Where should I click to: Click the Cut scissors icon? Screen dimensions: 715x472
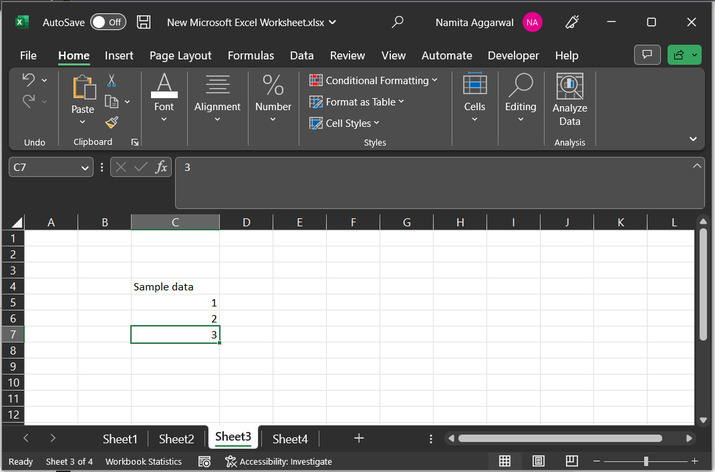click(x=112, y=80)
